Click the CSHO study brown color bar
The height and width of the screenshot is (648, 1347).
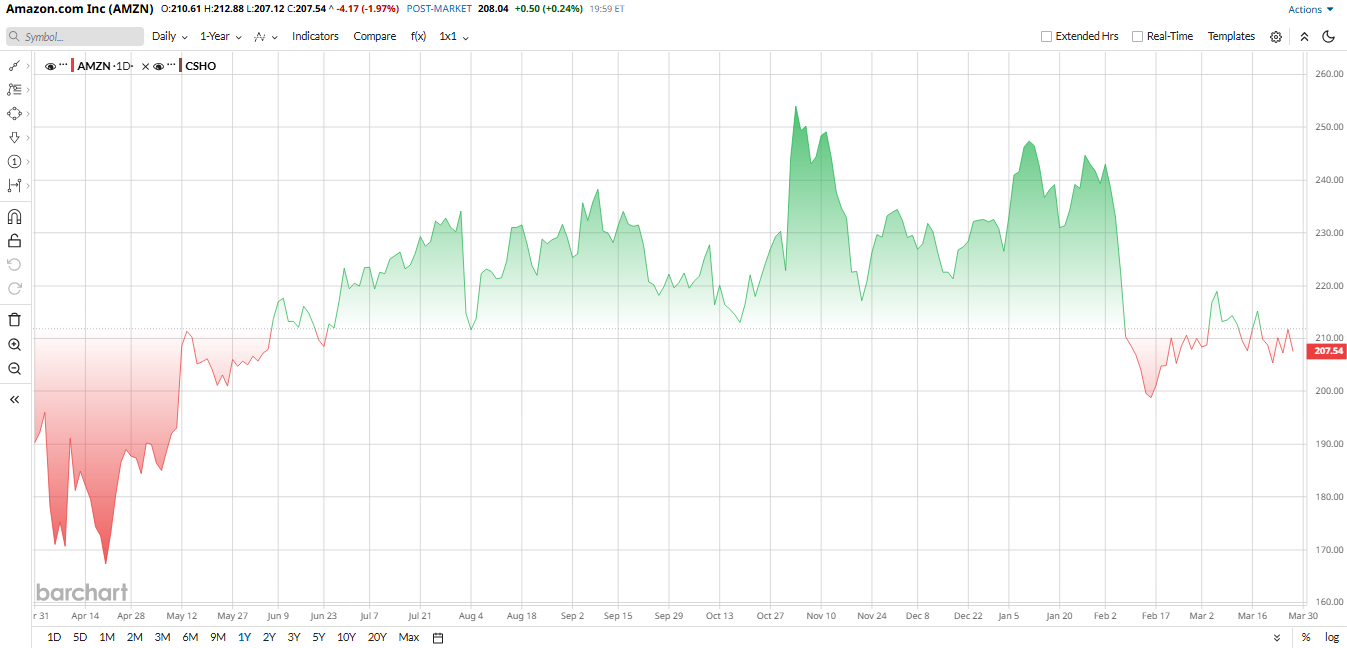(x=181, y=66)
